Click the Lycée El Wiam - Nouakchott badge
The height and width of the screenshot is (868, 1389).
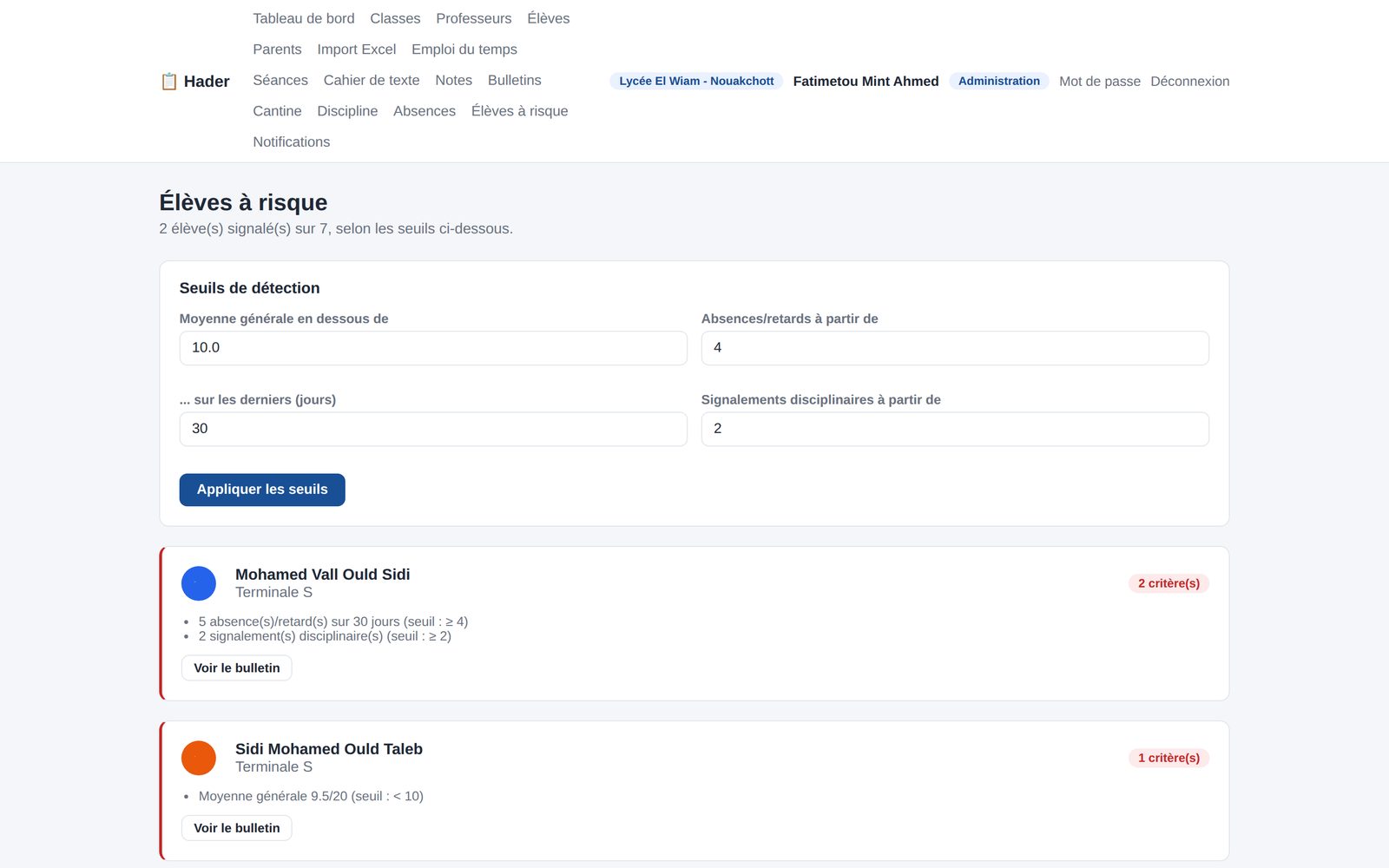(696, 81)
